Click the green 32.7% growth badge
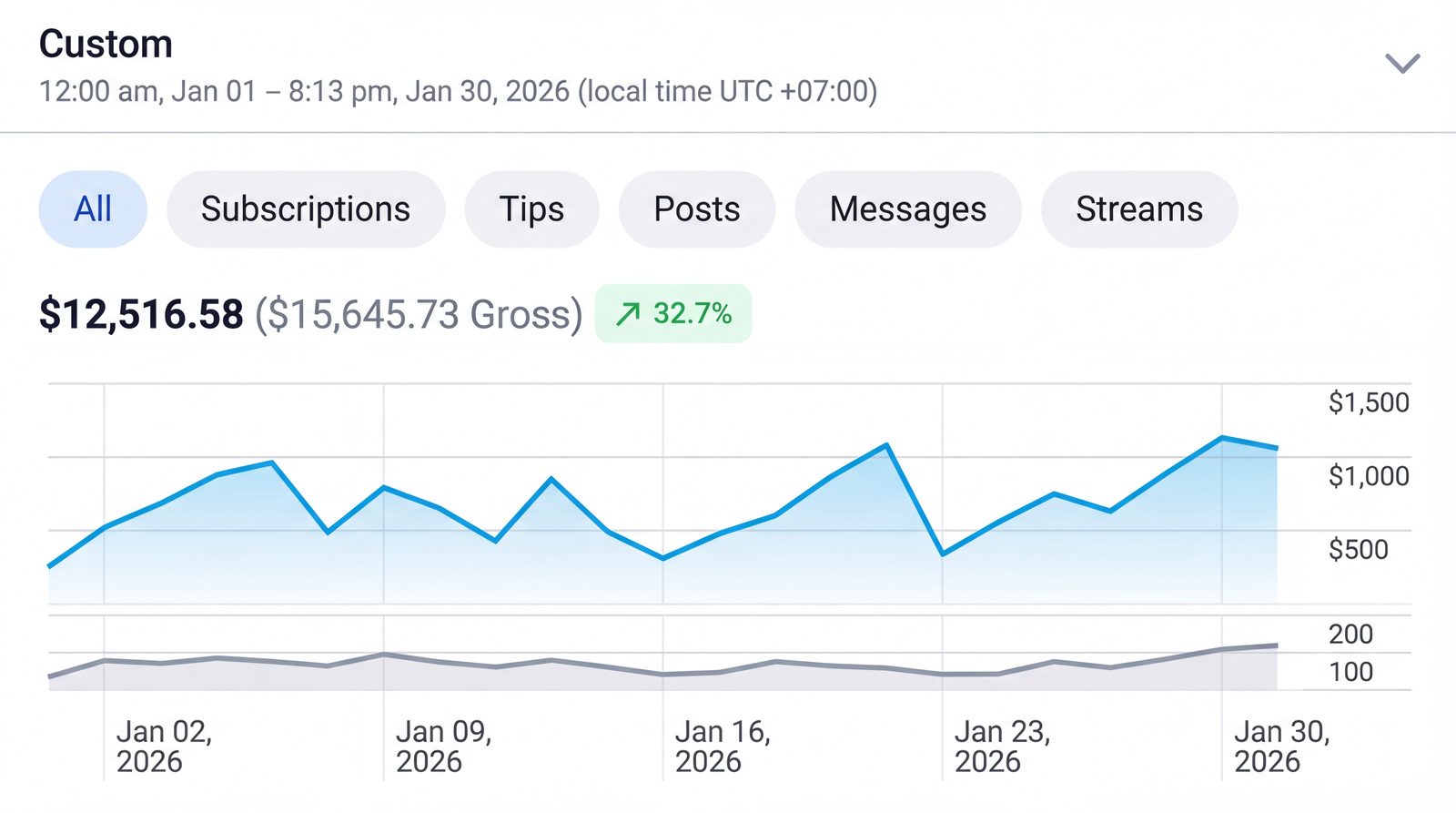1456x813 pixels. click(673, 313)
